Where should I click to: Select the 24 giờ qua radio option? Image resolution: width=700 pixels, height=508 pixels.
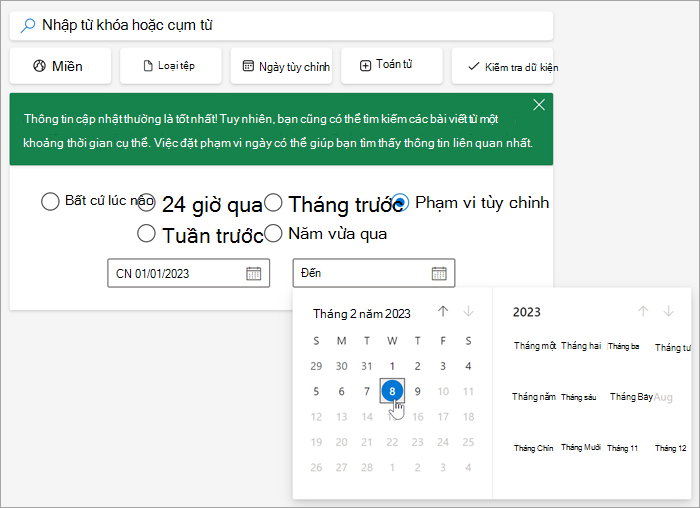coord(146,202)
